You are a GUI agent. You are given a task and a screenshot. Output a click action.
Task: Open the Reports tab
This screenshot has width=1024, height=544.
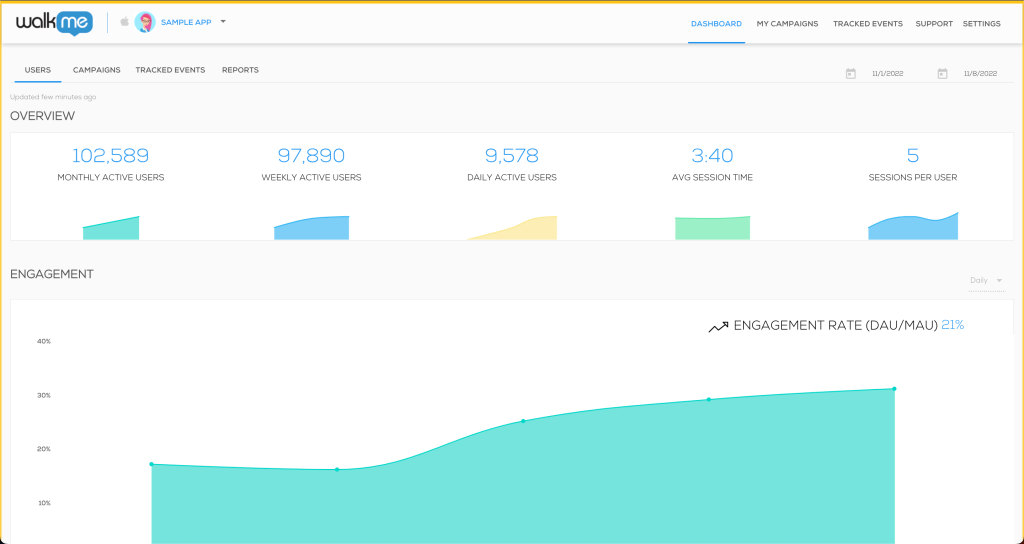click(240, 70)
